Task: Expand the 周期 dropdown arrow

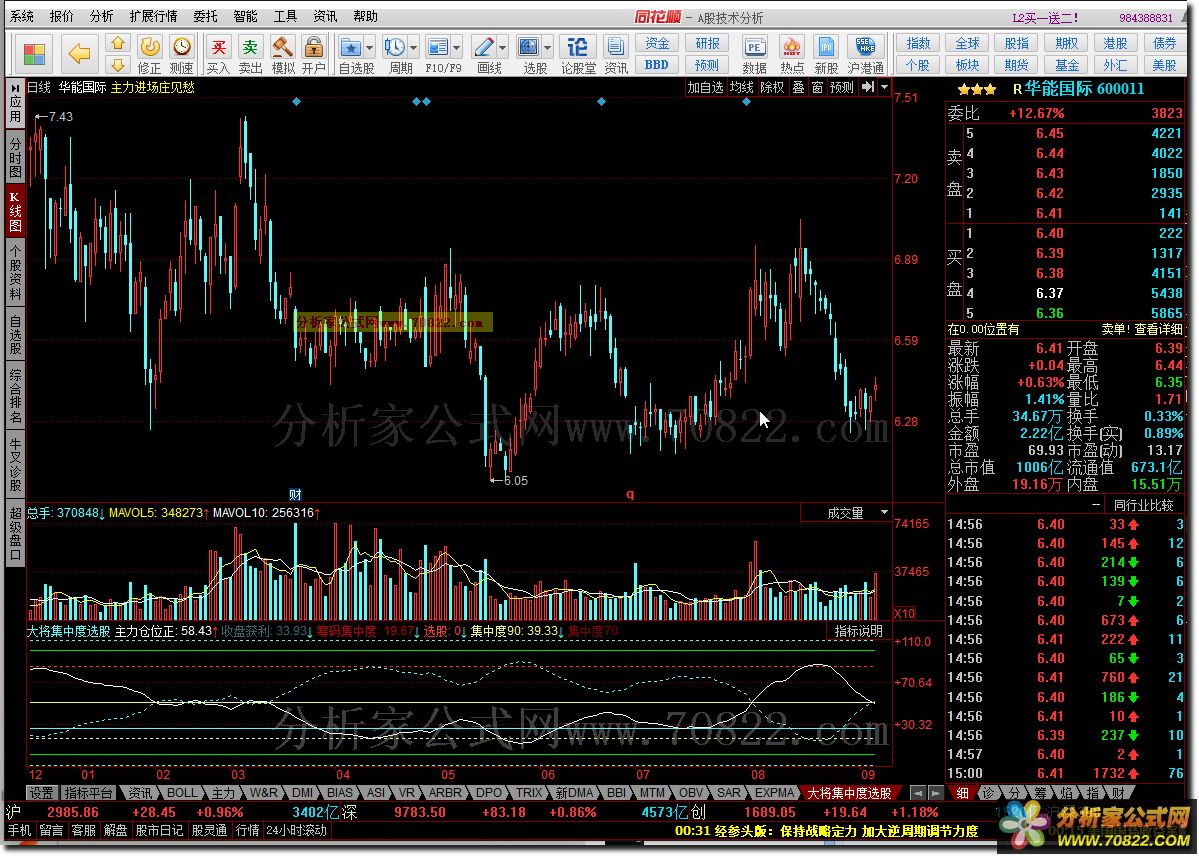Action: tap(414, 47)
